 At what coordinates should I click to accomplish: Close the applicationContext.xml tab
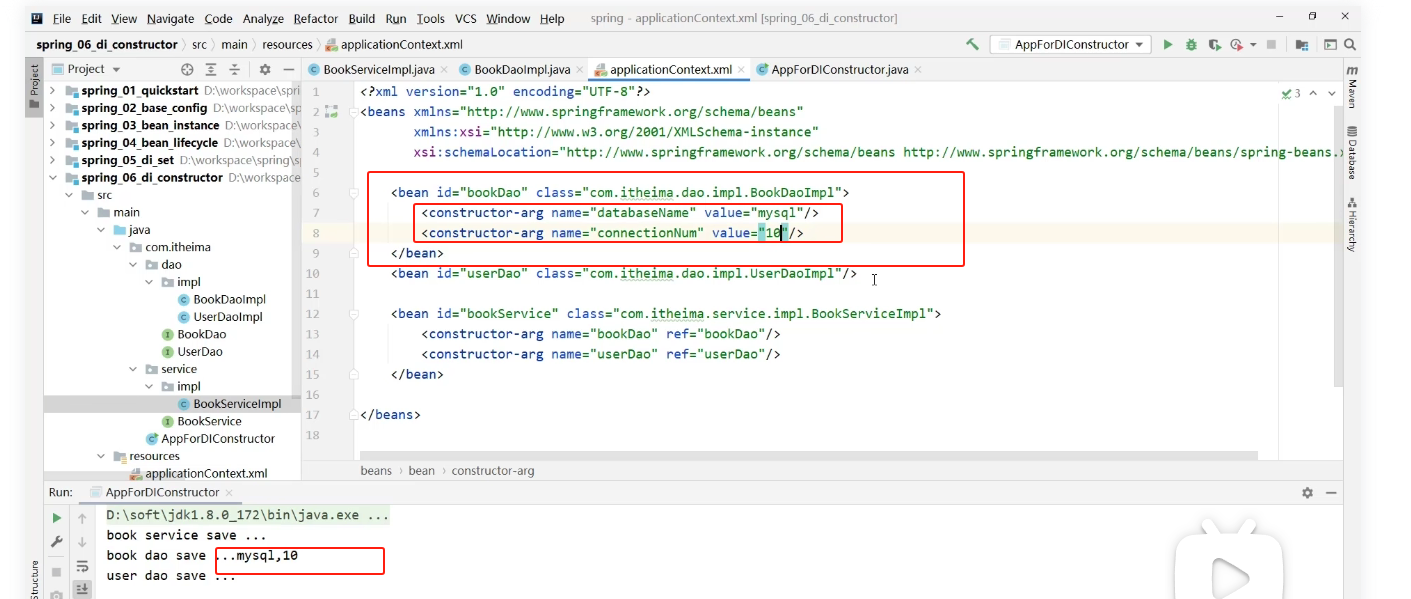(x=741, y=70)
